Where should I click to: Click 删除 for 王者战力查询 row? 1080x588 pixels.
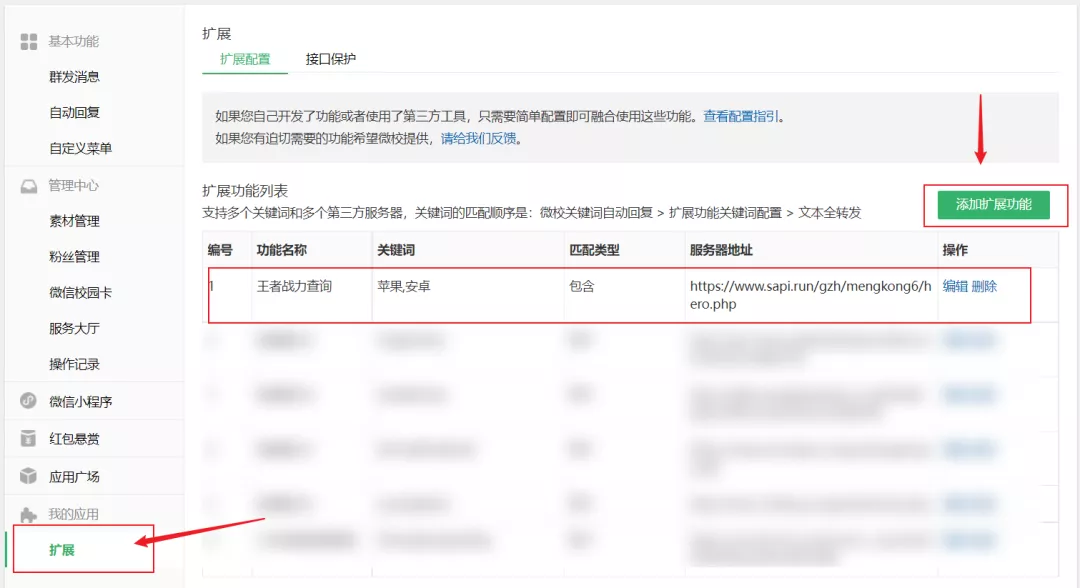point(984,286)
